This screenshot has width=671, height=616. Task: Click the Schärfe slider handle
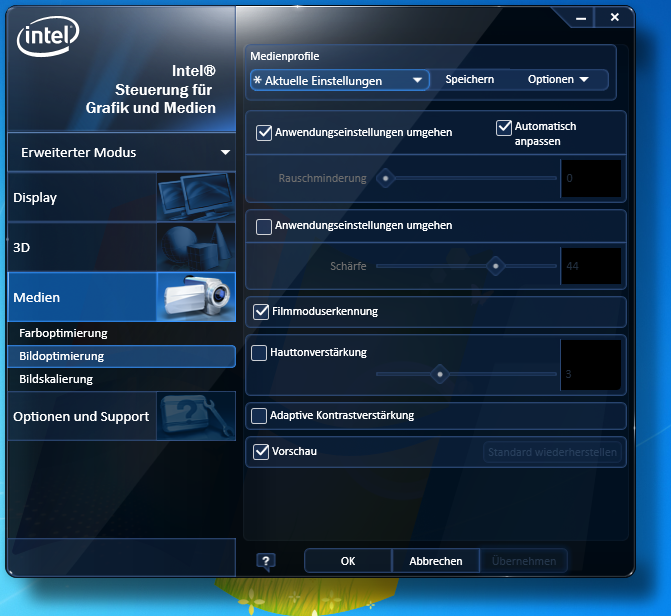[x=494, y=266]
